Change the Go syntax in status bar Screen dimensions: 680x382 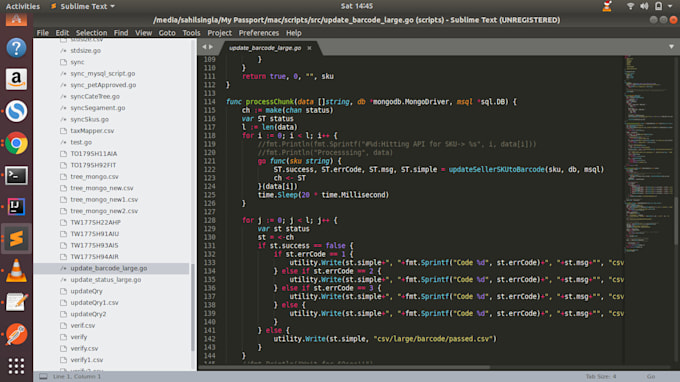coord(651,376)
